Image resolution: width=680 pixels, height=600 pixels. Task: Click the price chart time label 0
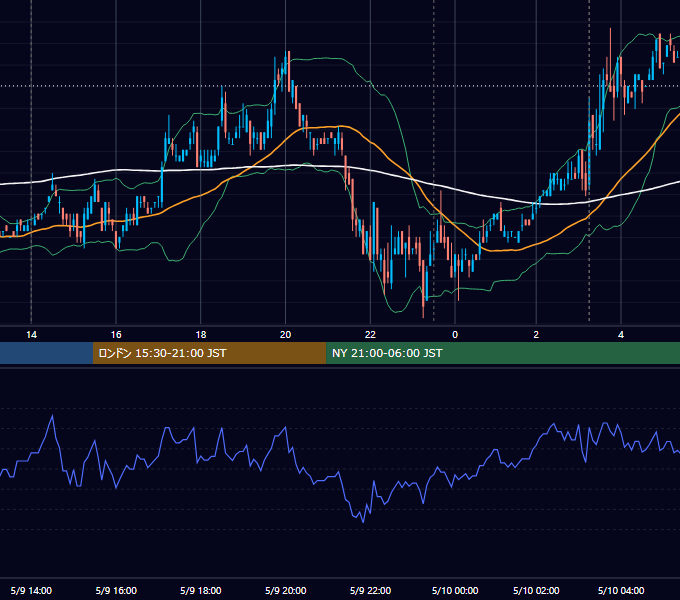tap(455, 335)
